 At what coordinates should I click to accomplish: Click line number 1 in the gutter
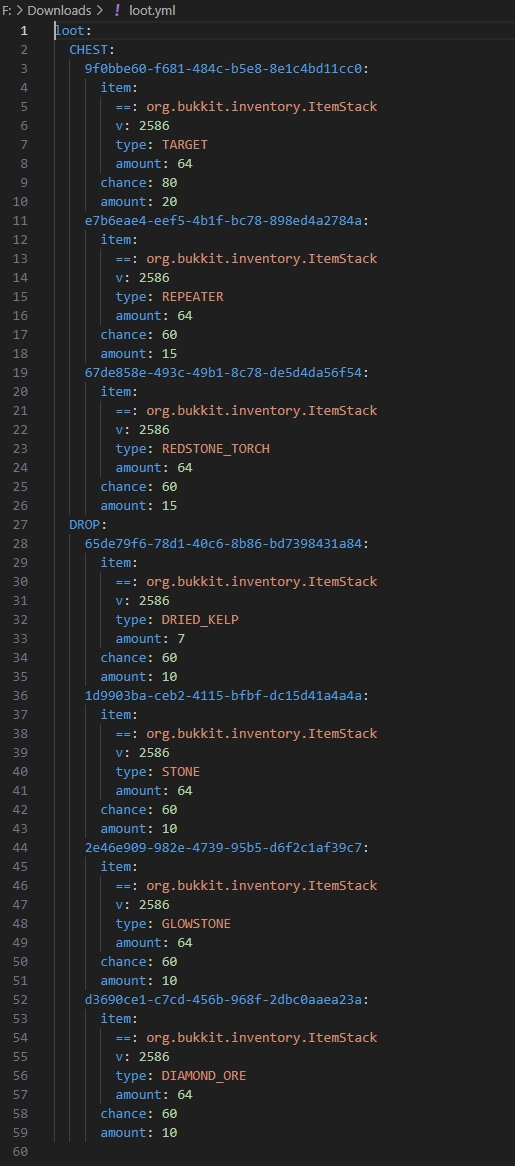[24, 30]
